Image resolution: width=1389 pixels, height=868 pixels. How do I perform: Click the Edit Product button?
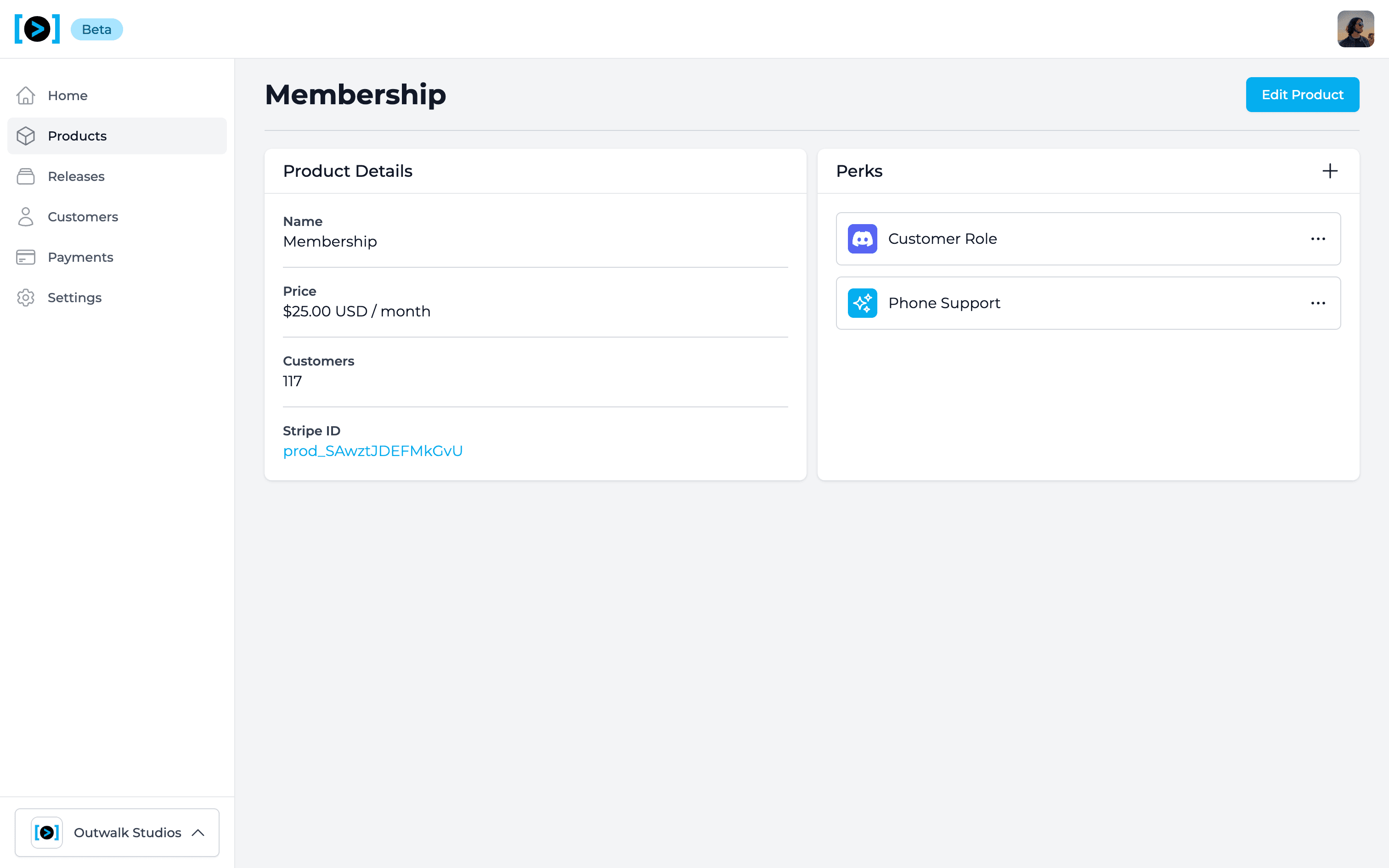pyautogui.click(x=1302, y=95)
